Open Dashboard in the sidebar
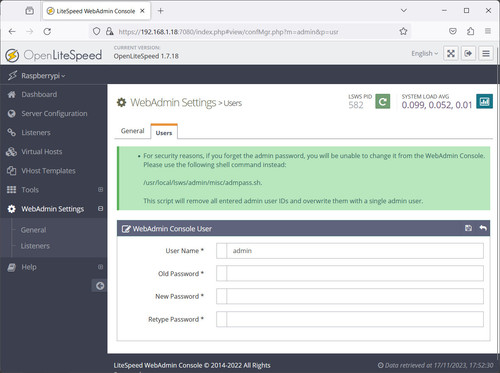Screen dimensions: 500x373 click(x=39, y=95)
